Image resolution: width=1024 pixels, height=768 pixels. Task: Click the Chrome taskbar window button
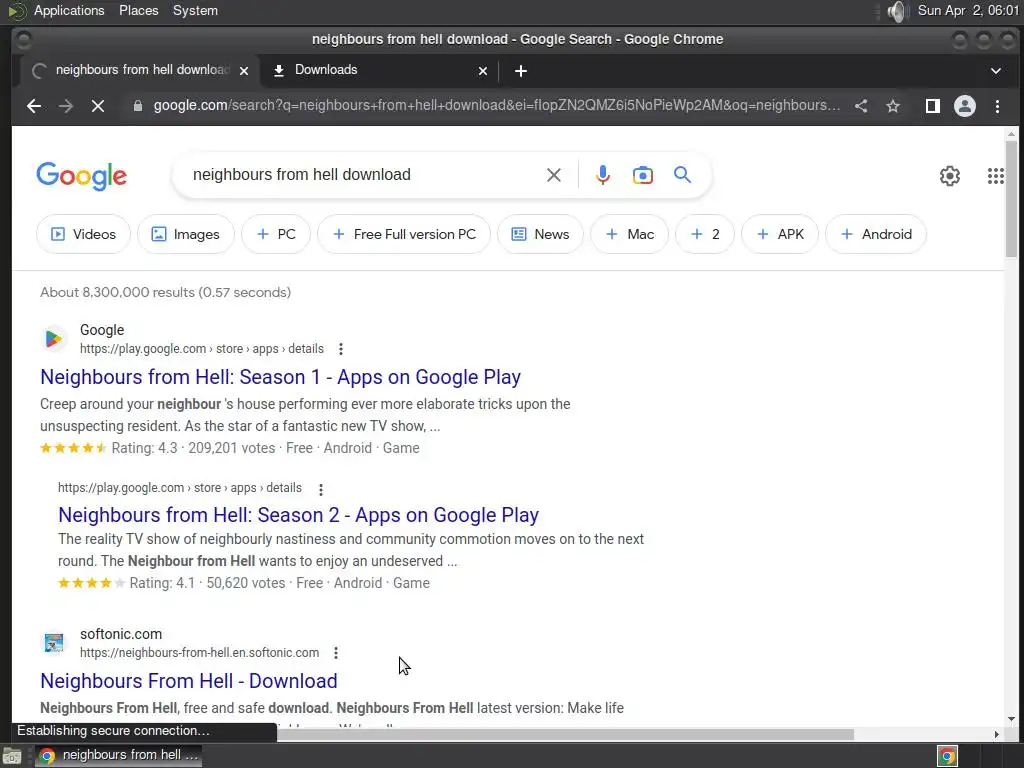pyautogui.click(x=118, y=756)
